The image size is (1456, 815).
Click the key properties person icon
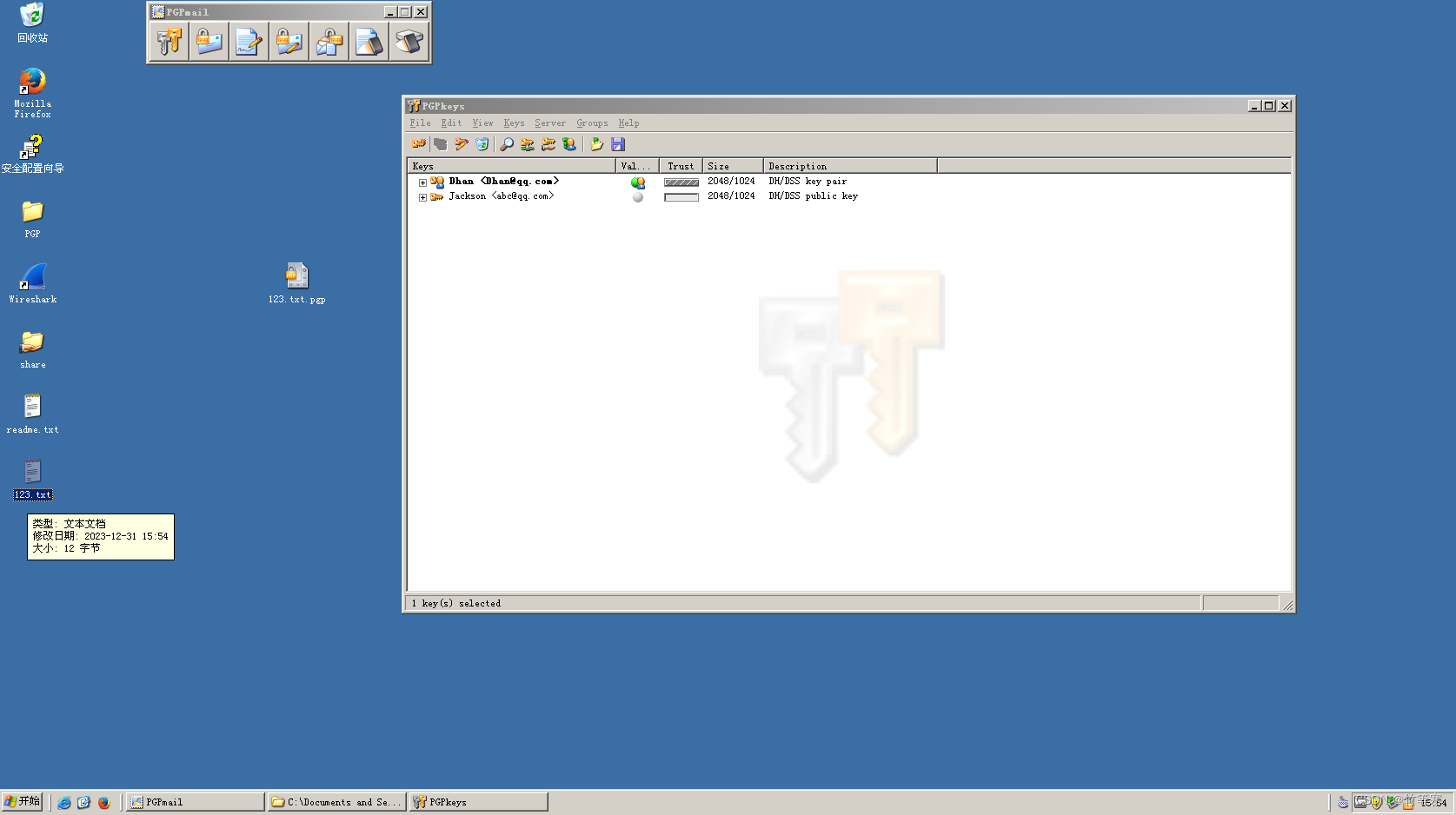(x=569, y=144)
